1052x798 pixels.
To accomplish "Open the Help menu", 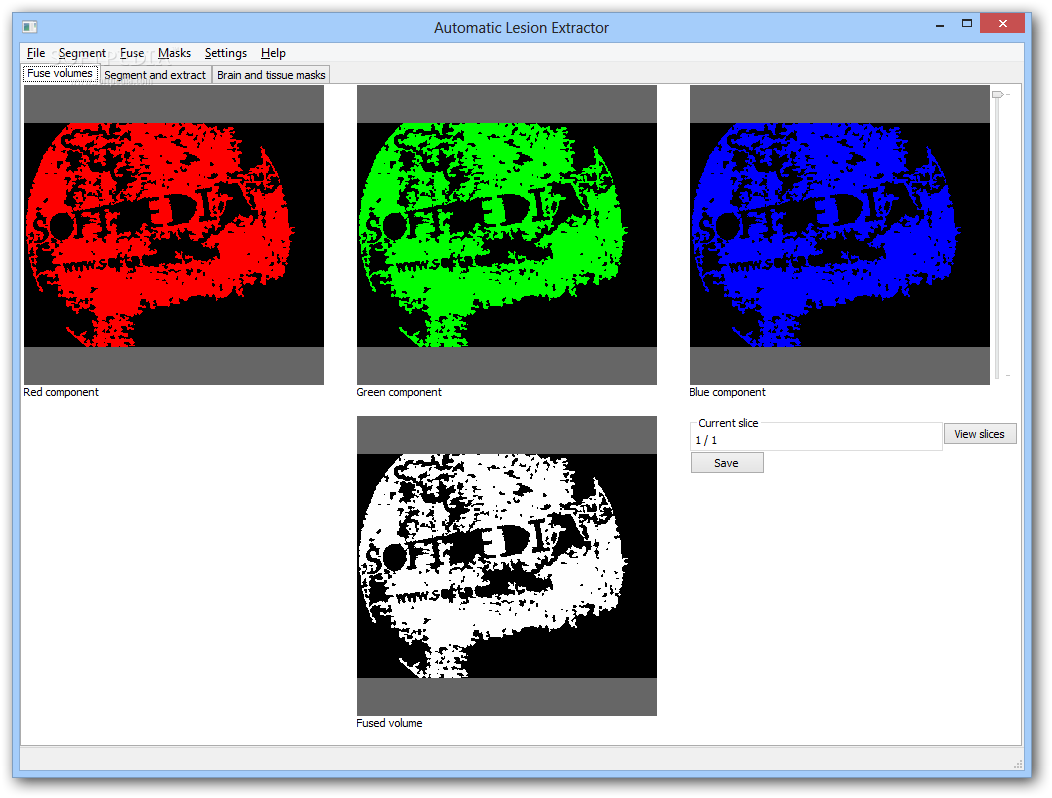I will (x=273, y=53).
